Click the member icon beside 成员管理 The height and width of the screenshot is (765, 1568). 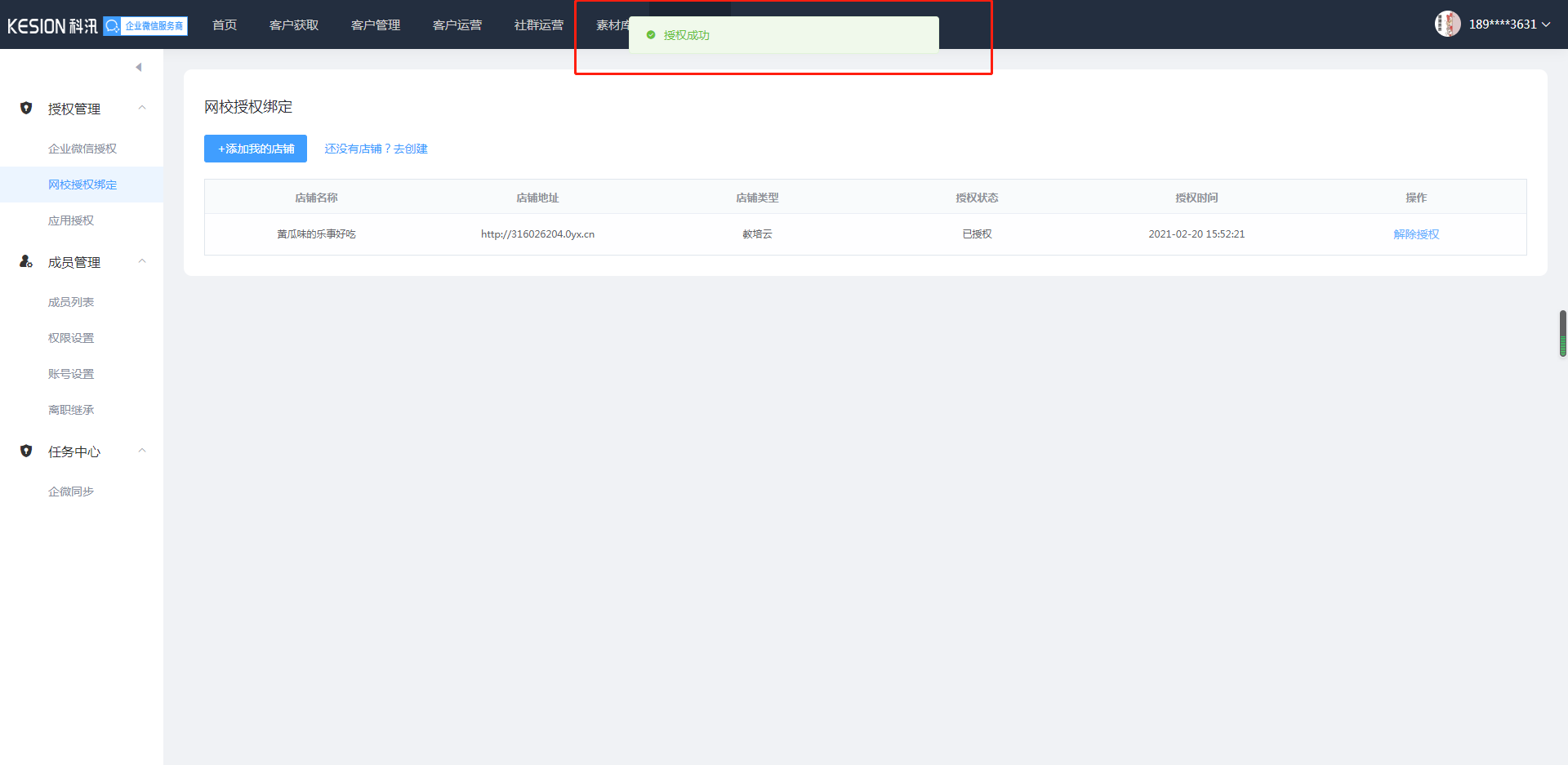click(26, 261)
